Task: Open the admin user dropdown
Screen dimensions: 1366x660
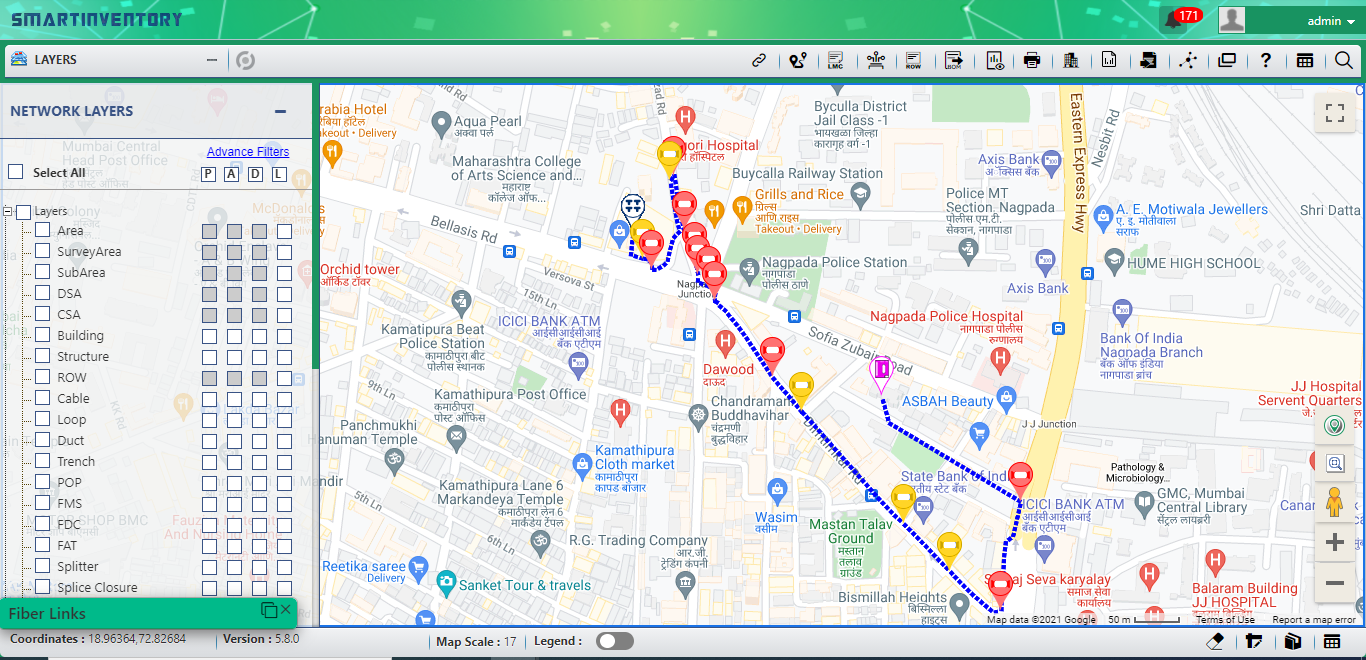Action: (x=1331, y=21)
